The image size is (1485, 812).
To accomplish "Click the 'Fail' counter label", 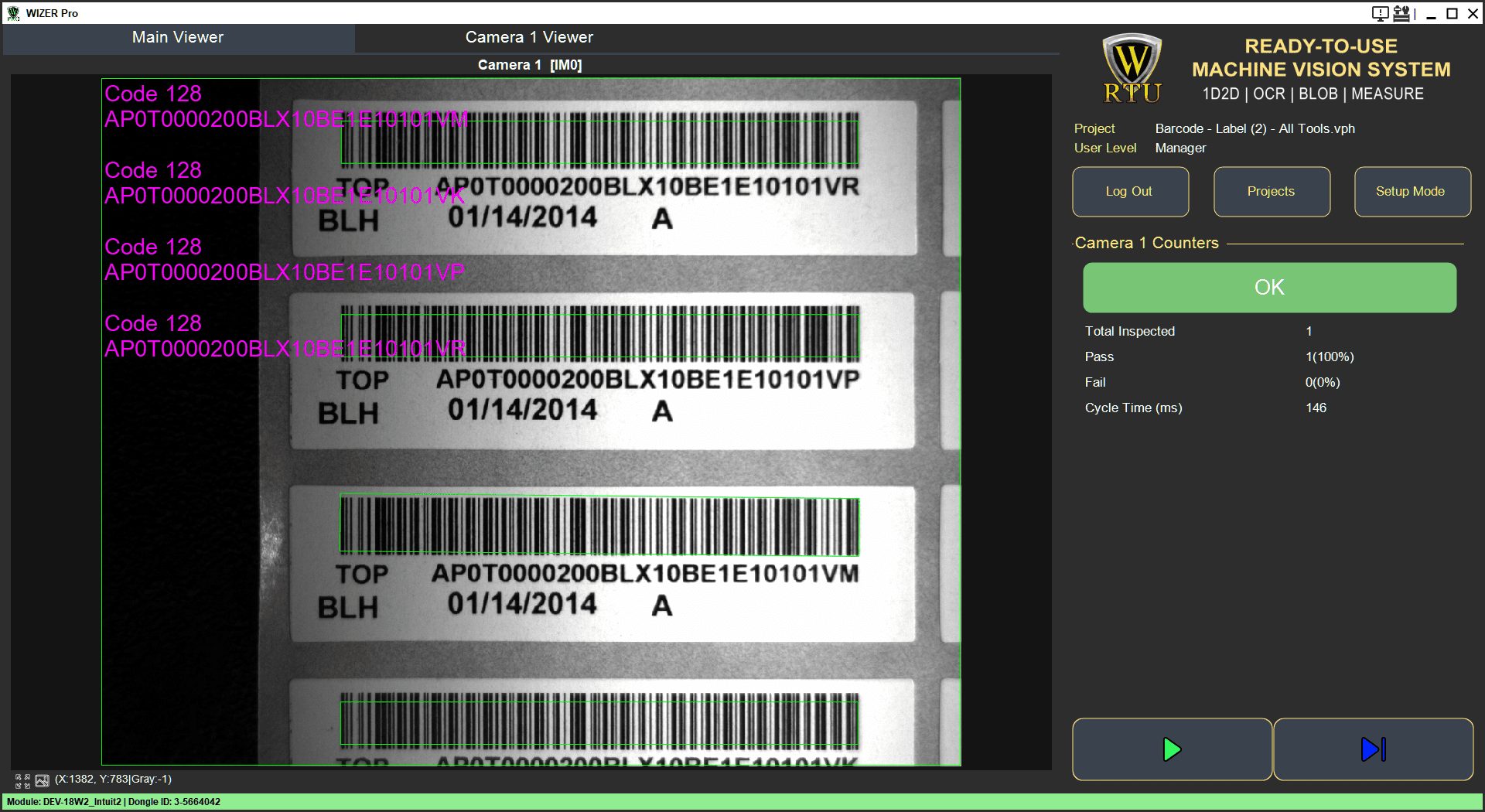I will point(1095,382).
